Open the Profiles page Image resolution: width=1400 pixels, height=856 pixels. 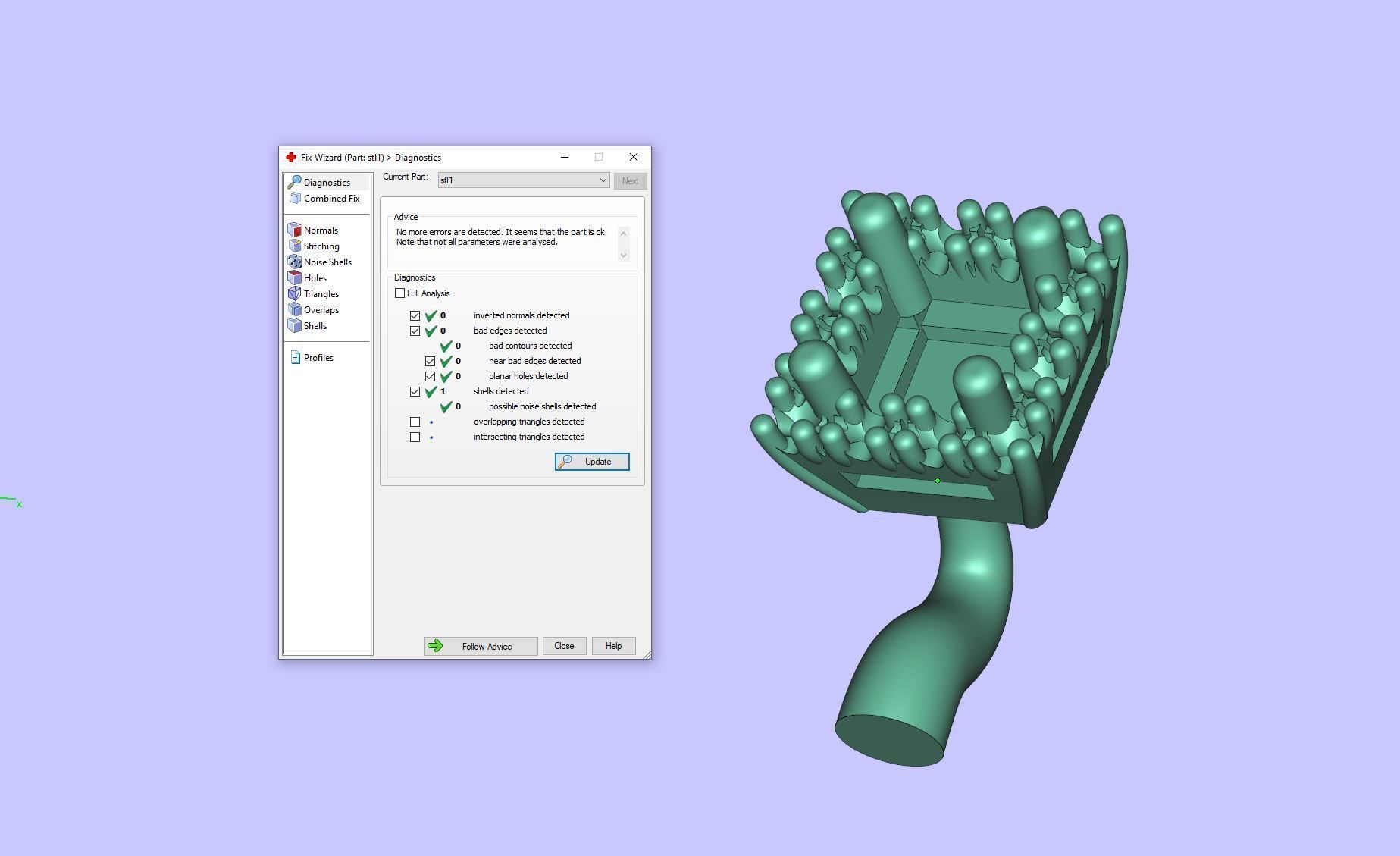pos(318,358)
